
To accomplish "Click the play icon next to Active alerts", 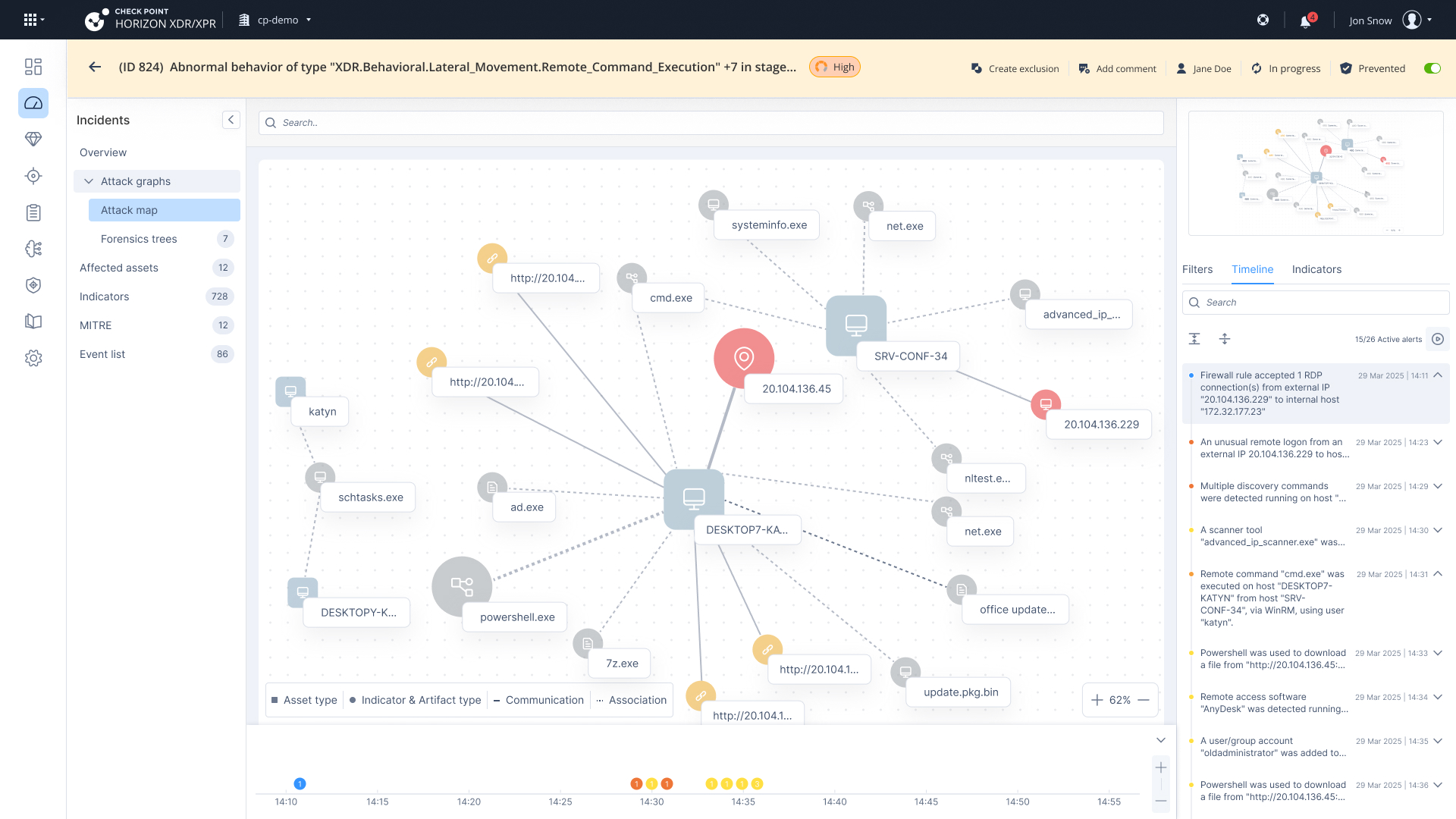I will pyautogui.click(x=1438, y=339).
